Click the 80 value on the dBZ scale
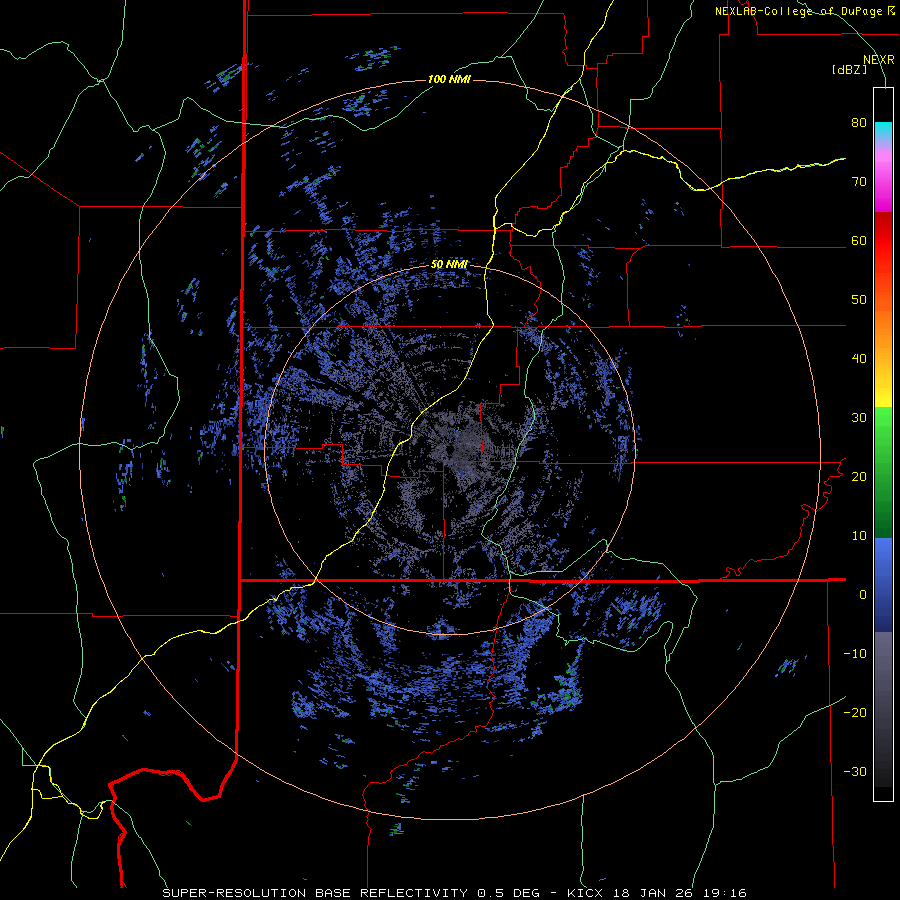 tap(859, 123)
